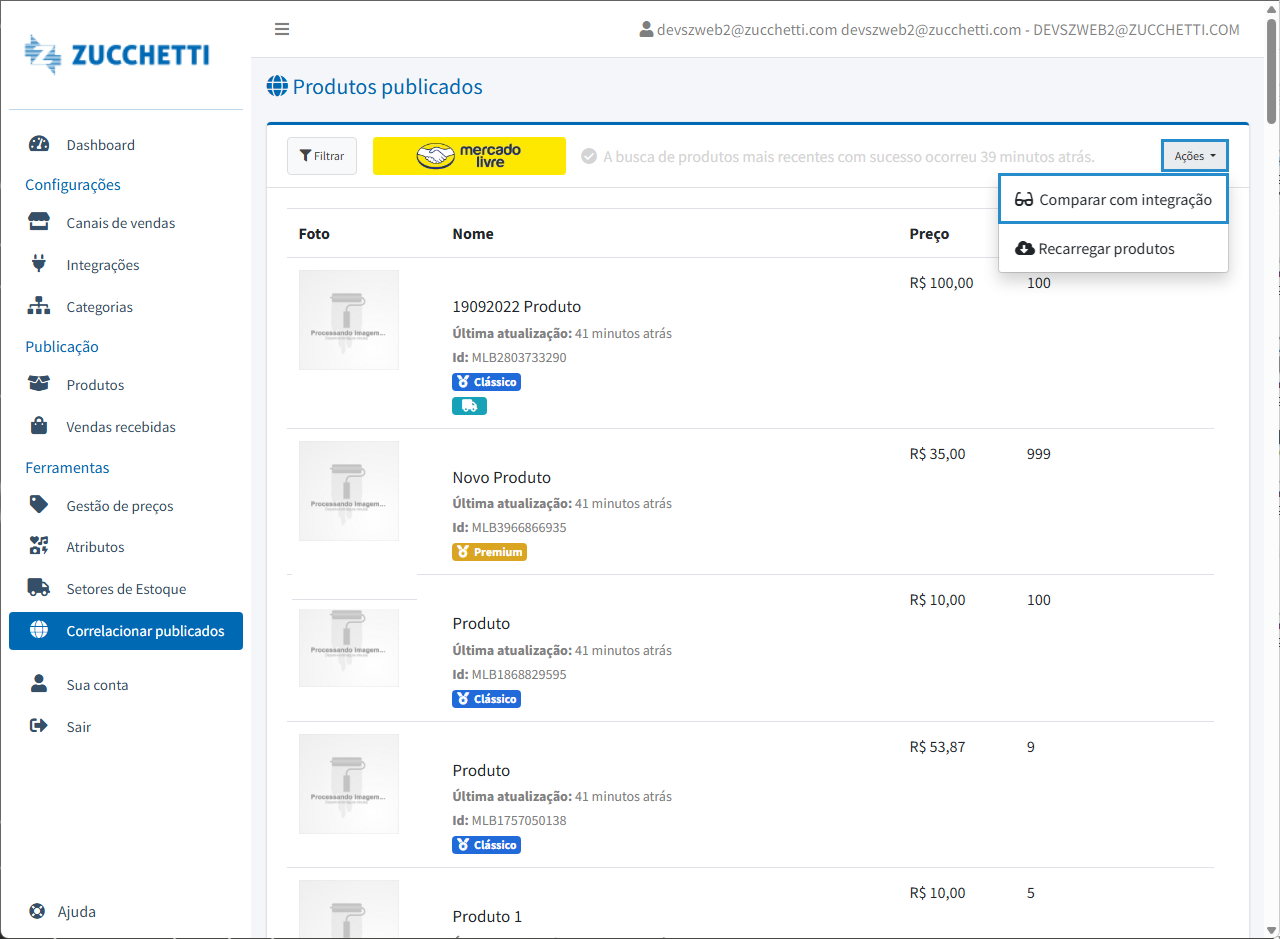The width and height of the screenshot is (1280, 939).
Task: Click the Premium badge on Novo Produto
Action: [489, 552]
